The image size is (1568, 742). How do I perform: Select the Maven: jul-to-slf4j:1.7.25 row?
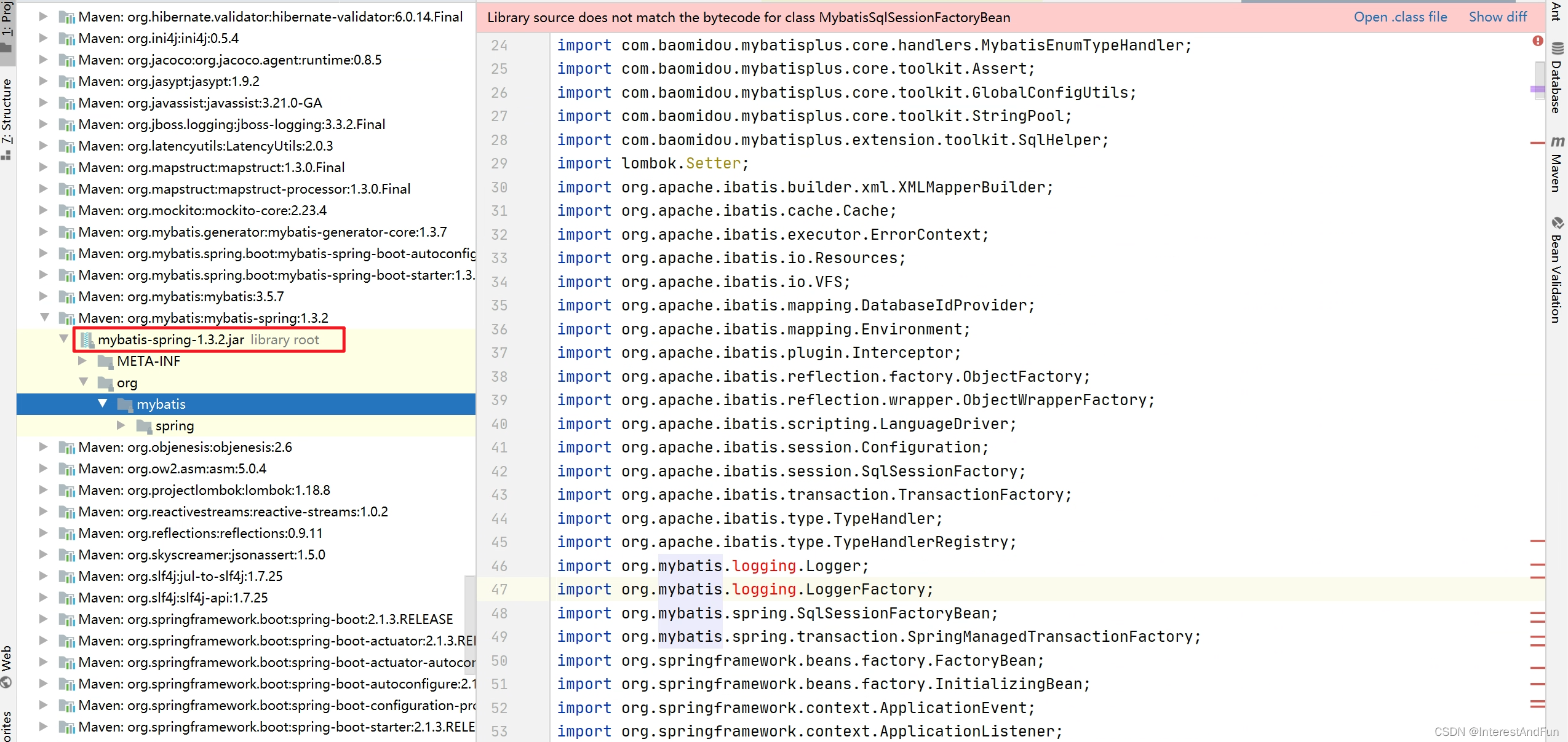coord(246,577)
